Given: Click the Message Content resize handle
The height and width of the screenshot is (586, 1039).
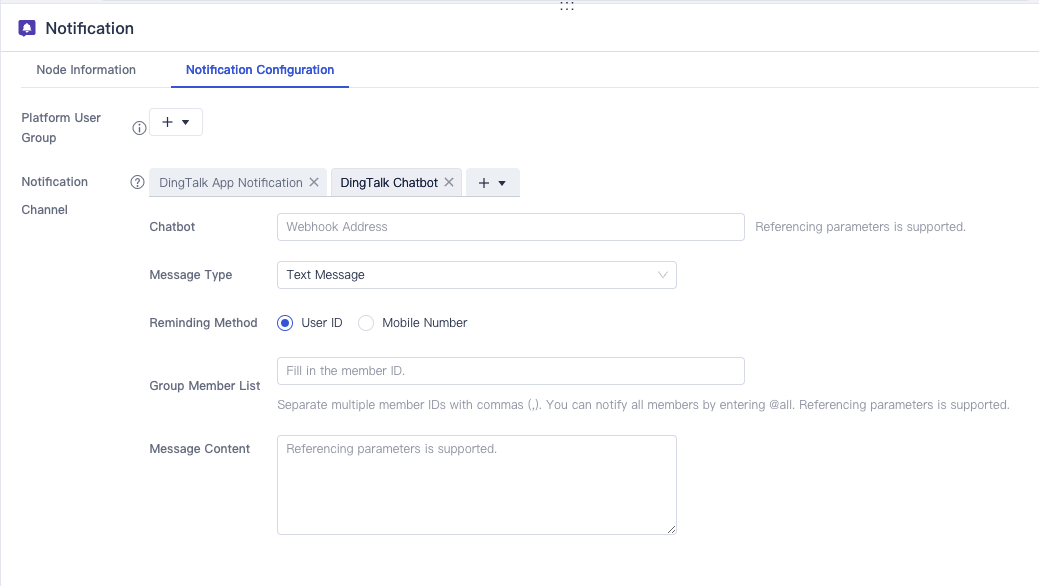Looking at the screenshot, I should pyautogui.click(x=672, y=529).
